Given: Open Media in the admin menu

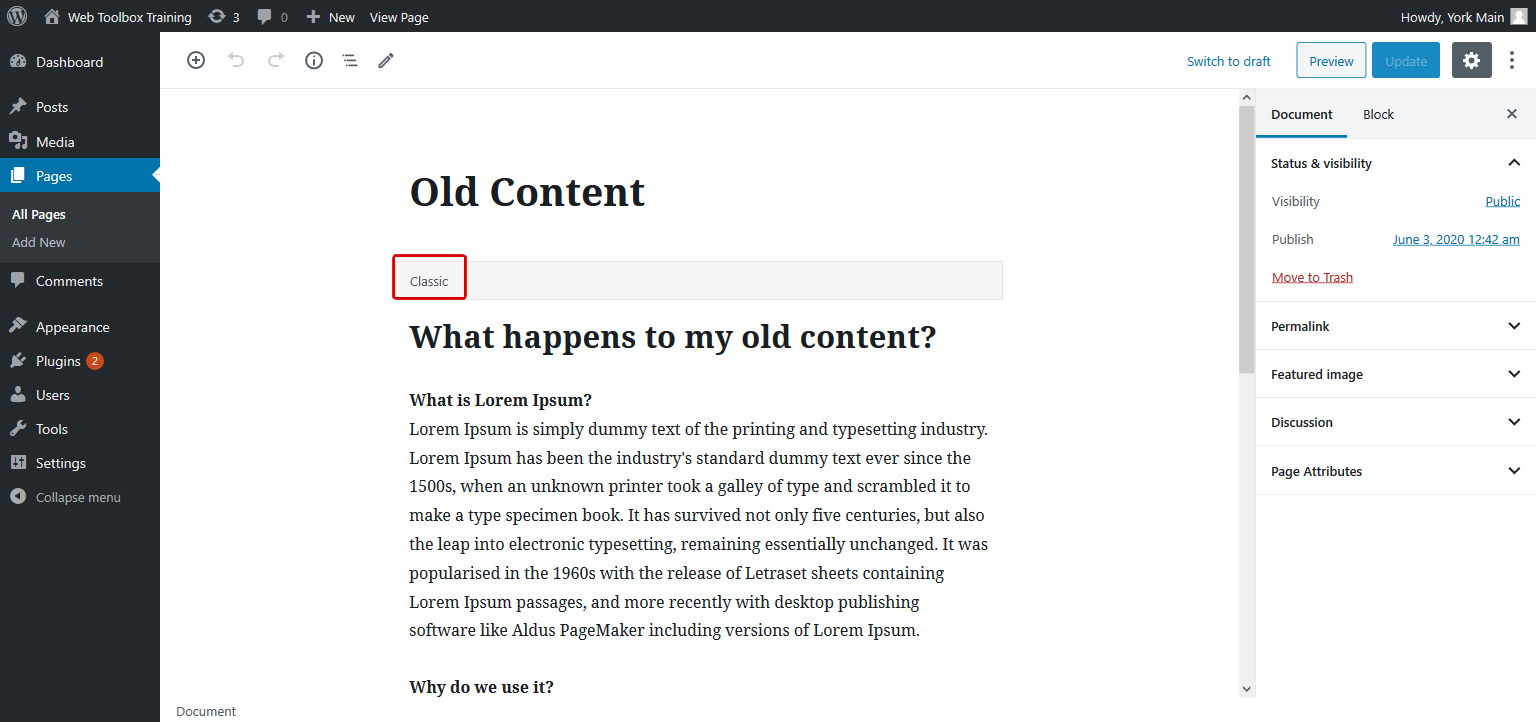Looking at the screenshot, I should click(x=80, y=142).
